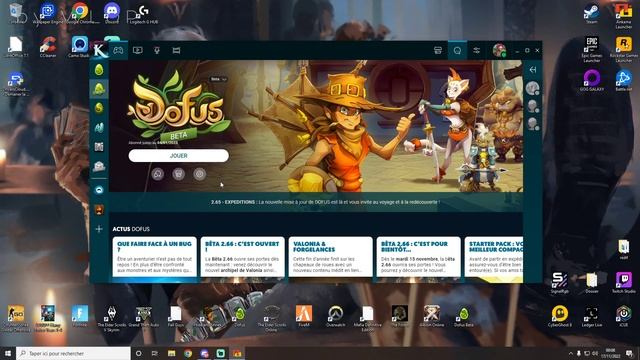Open the 2.65 Expéditions update banner

click(x=316, y=202)
